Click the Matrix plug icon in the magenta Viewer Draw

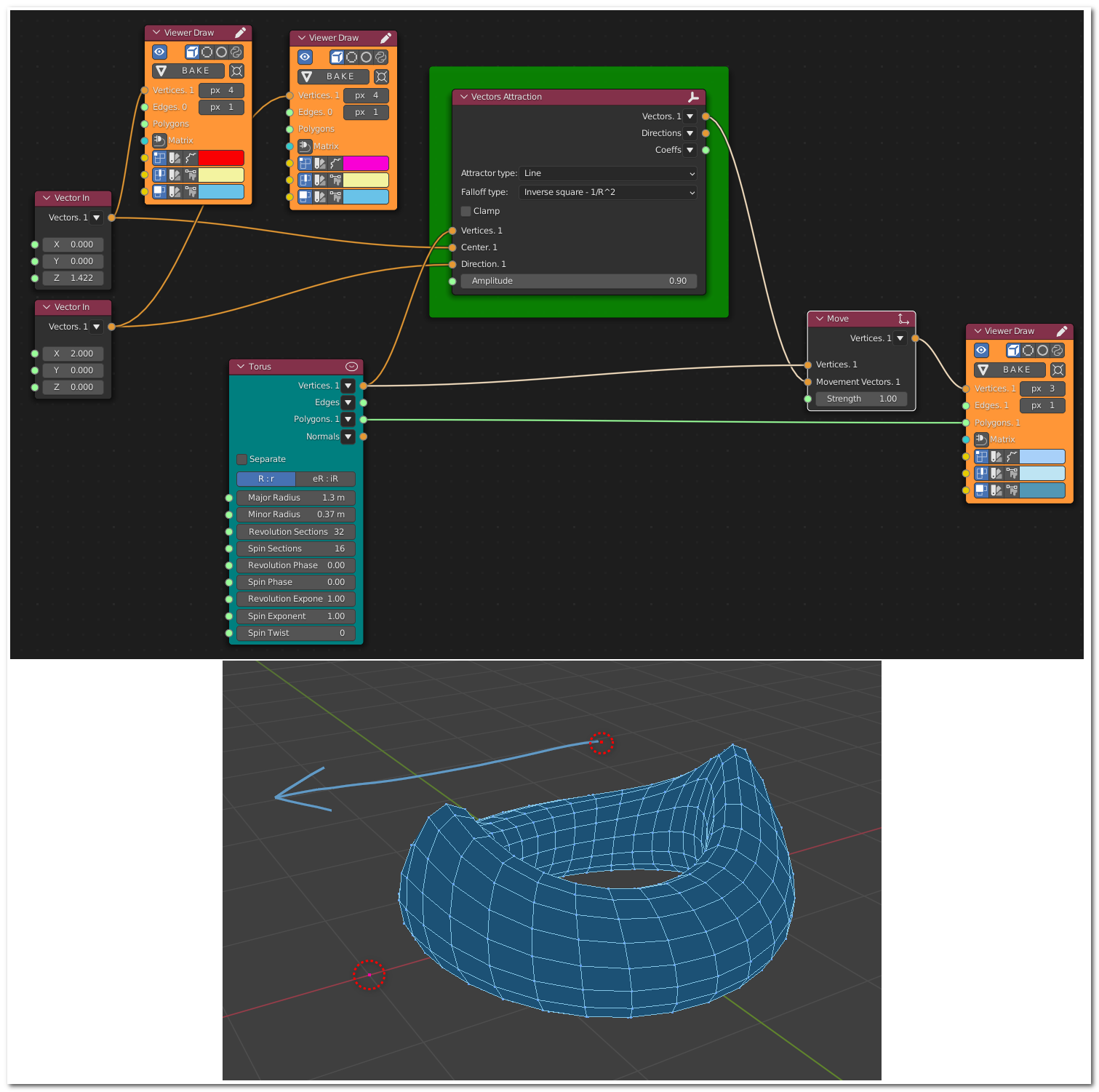tap(305, 146)
